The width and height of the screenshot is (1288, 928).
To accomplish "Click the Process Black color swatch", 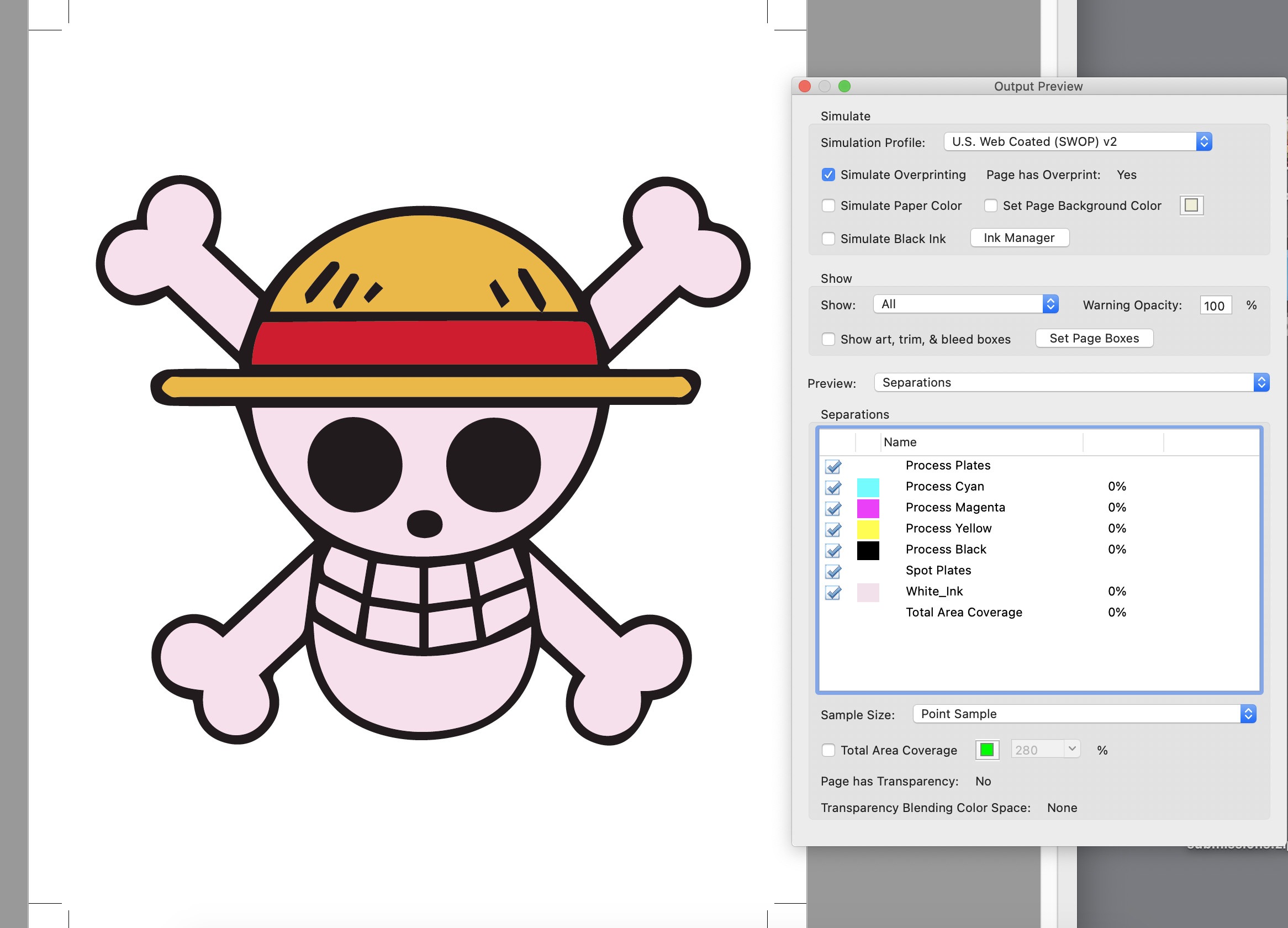I will pos(867,550).
